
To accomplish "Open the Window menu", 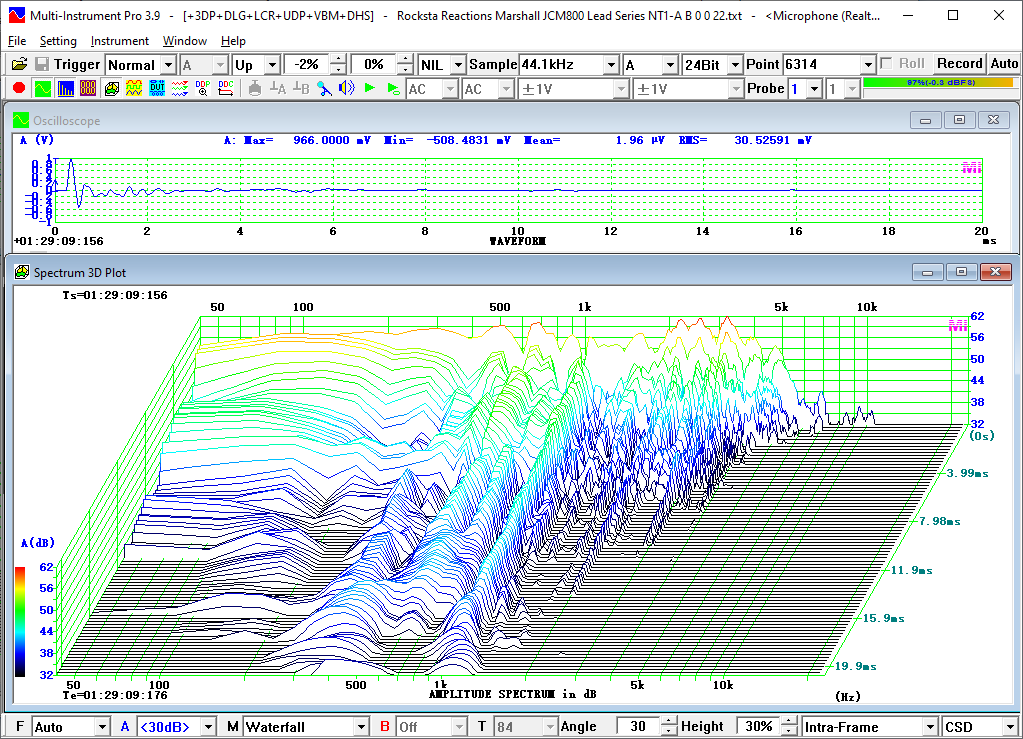I will (185, 41).
